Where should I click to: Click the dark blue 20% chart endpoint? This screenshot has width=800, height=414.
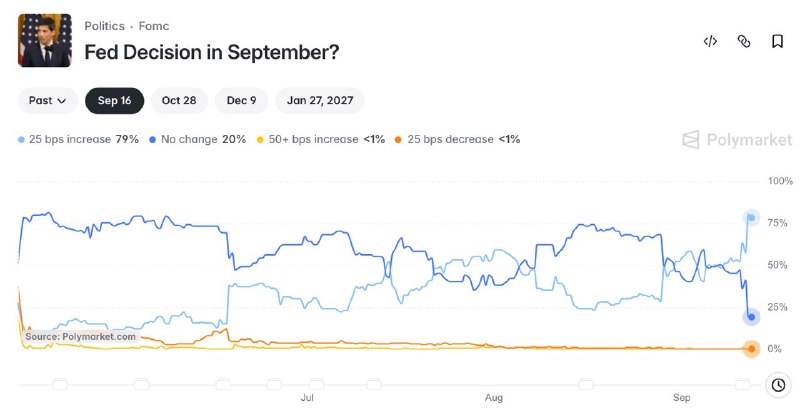751,317
